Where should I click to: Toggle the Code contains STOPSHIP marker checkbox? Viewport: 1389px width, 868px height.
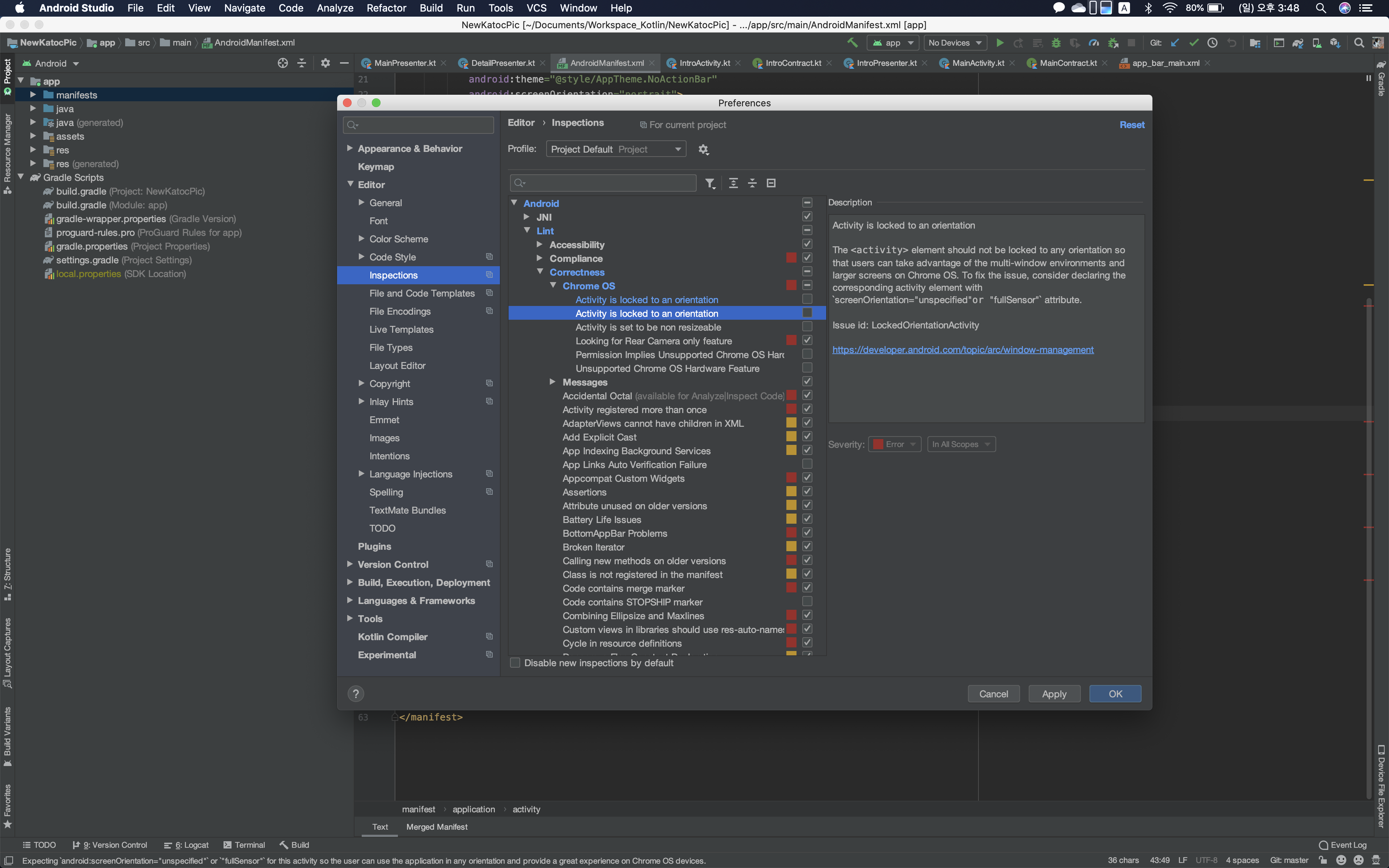pos(807,601)
